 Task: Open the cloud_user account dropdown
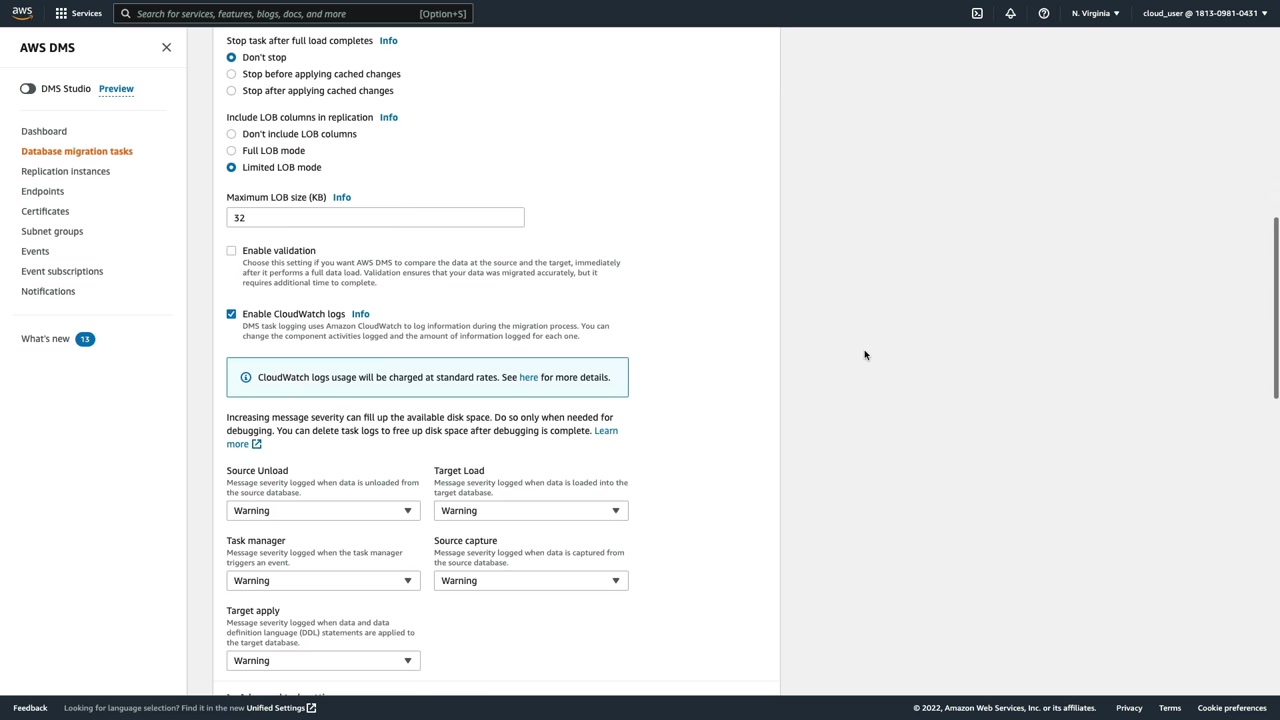pos(1204,13)
